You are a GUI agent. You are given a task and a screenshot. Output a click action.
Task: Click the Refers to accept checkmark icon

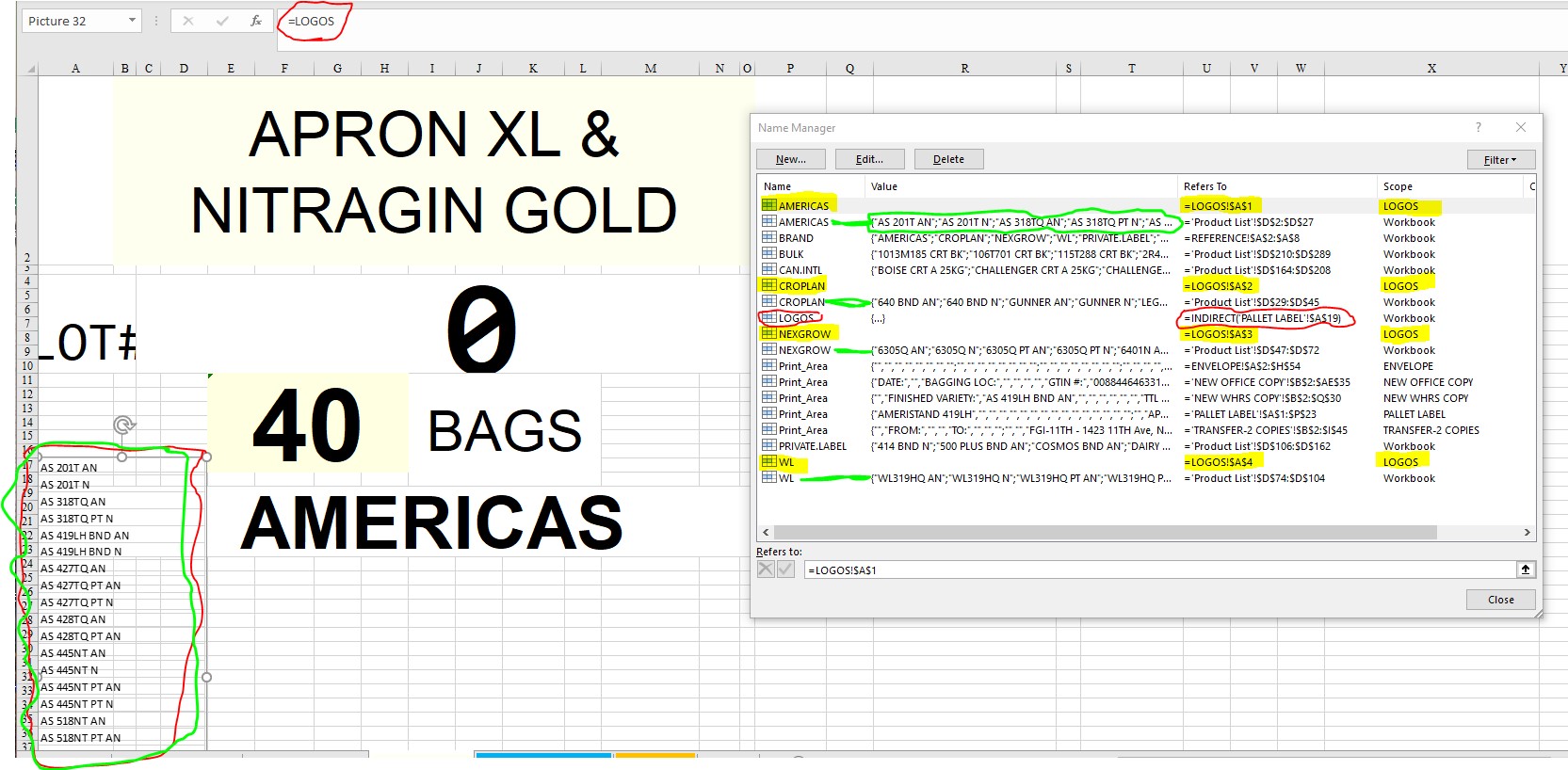click(785, 569)
